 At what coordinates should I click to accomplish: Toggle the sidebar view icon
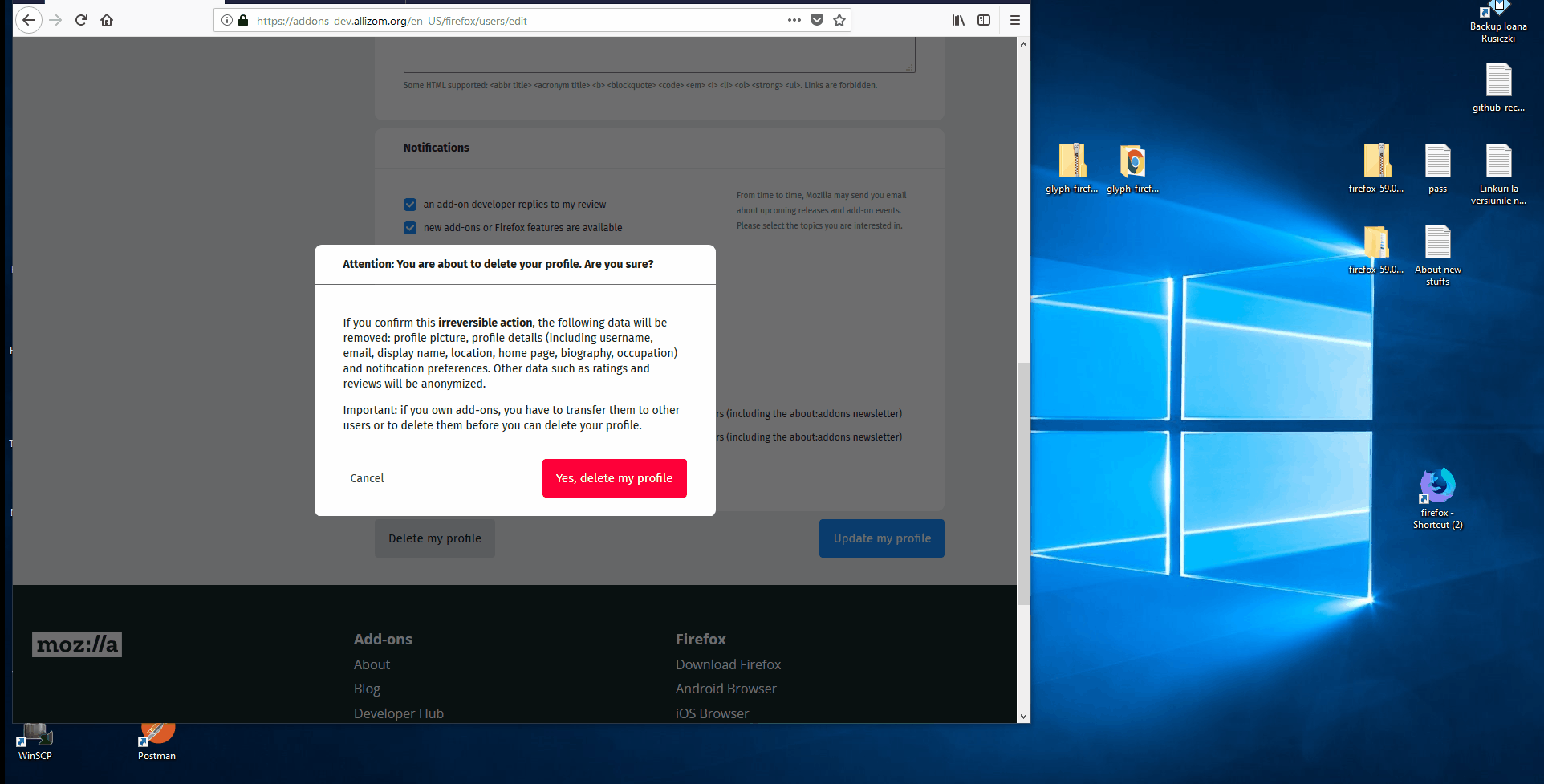[x=984, y=20]
